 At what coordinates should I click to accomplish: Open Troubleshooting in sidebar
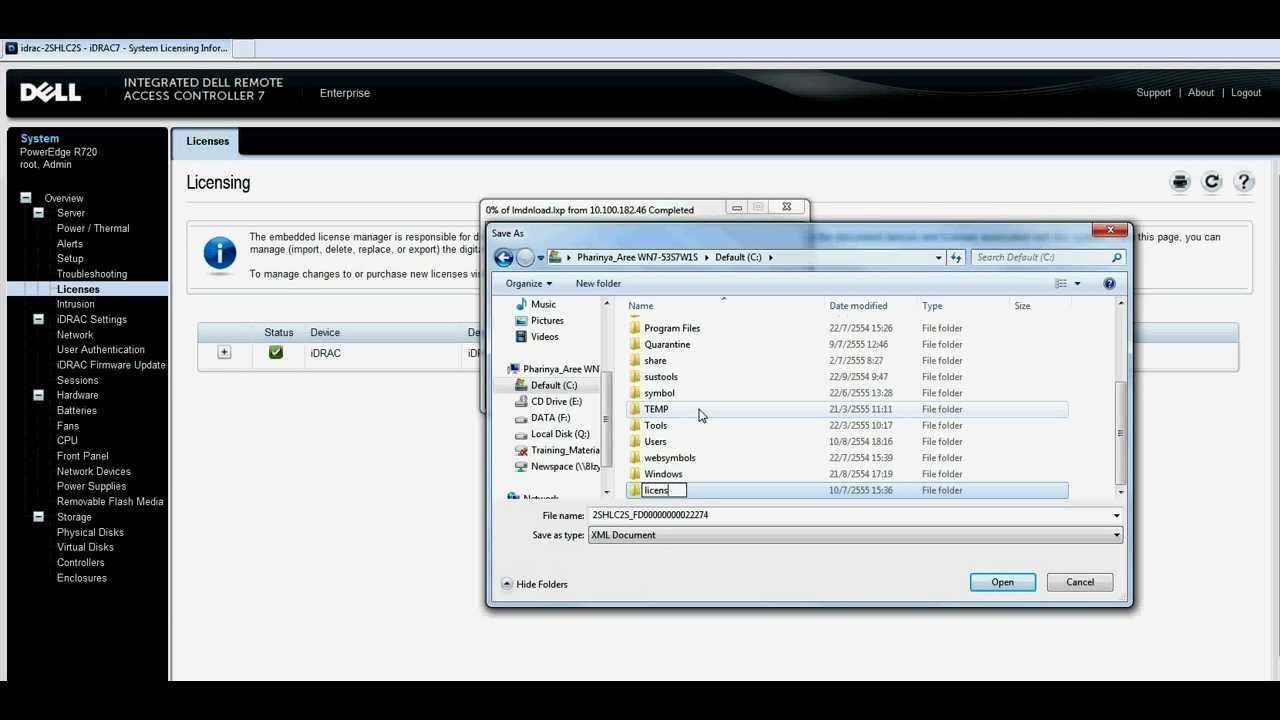click(92, 274)
